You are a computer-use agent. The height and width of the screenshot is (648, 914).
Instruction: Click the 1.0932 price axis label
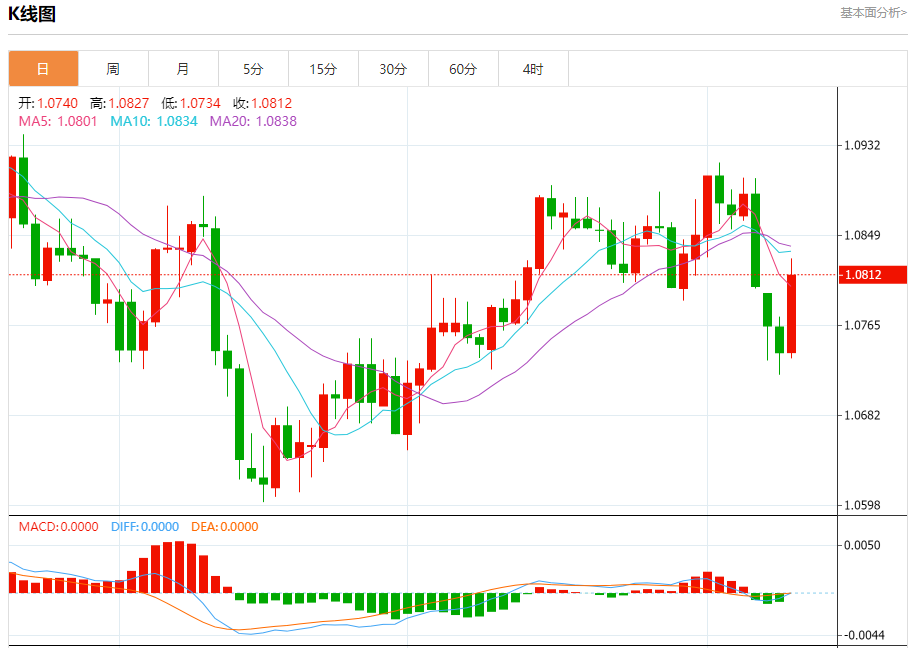(x=862, y=145)
